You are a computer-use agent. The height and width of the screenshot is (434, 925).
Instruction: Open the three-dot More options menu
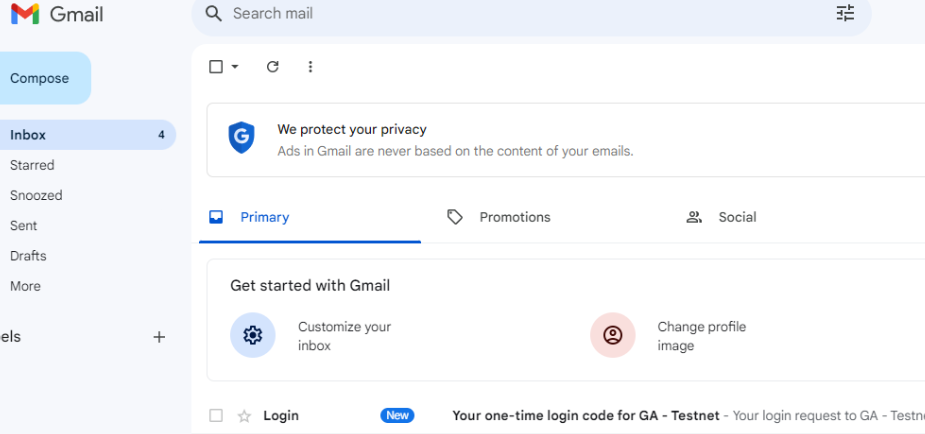click(x=310, y=67)
